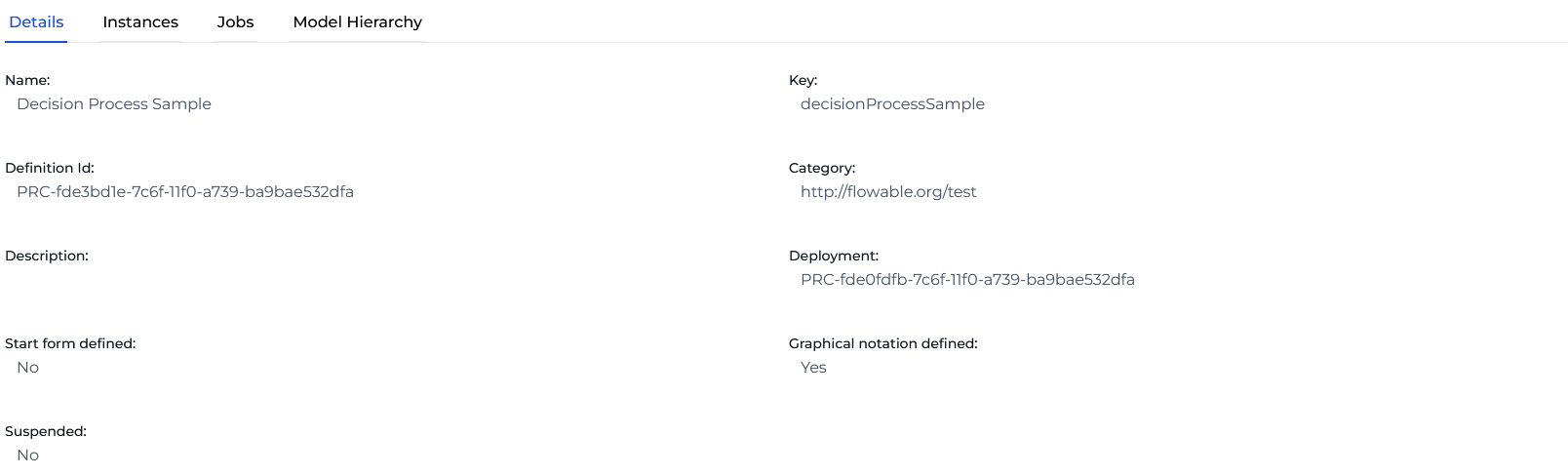Click the Suspended value No
This screenshot has width=1568, height=476.
click(x=27, y=456)
